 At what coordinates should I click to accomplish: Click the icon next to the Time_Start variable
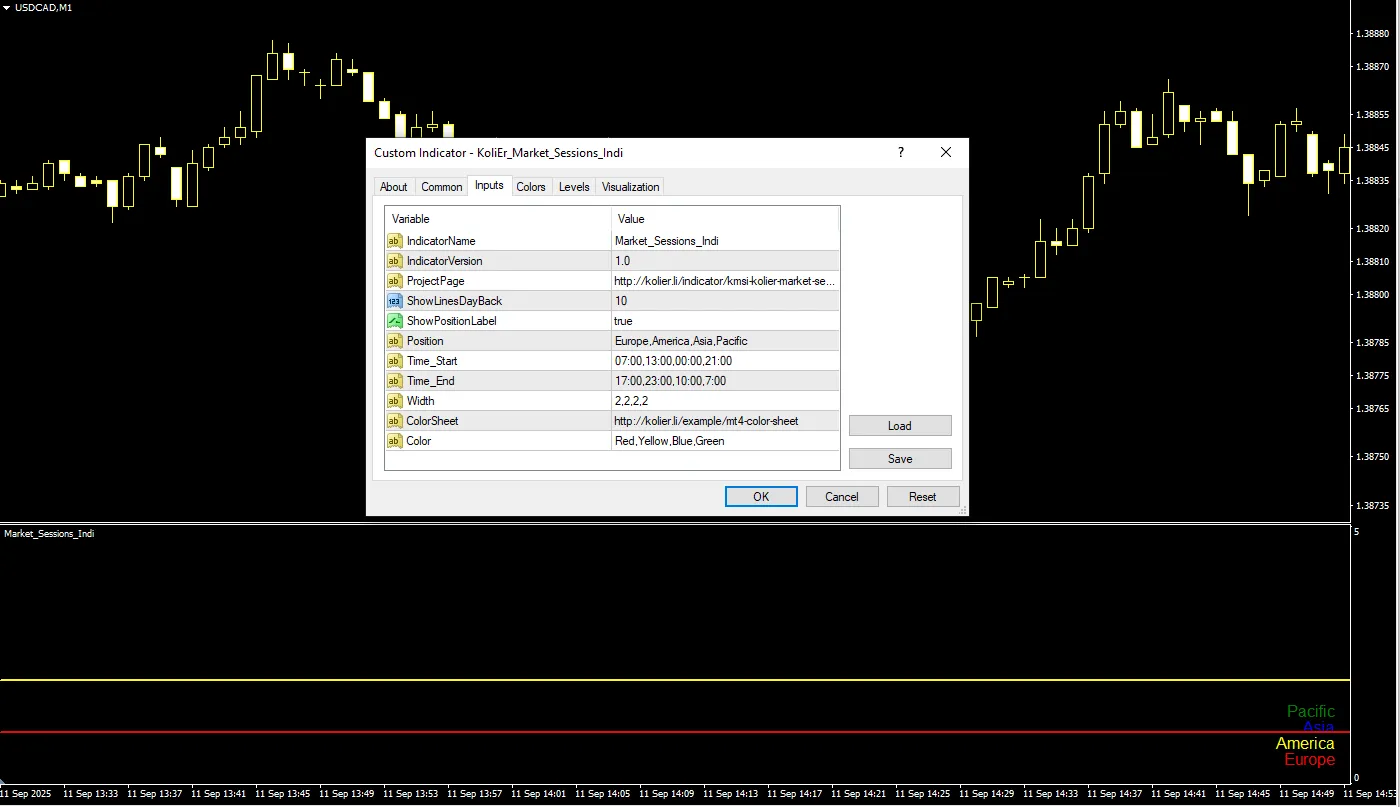click(394, 361)
